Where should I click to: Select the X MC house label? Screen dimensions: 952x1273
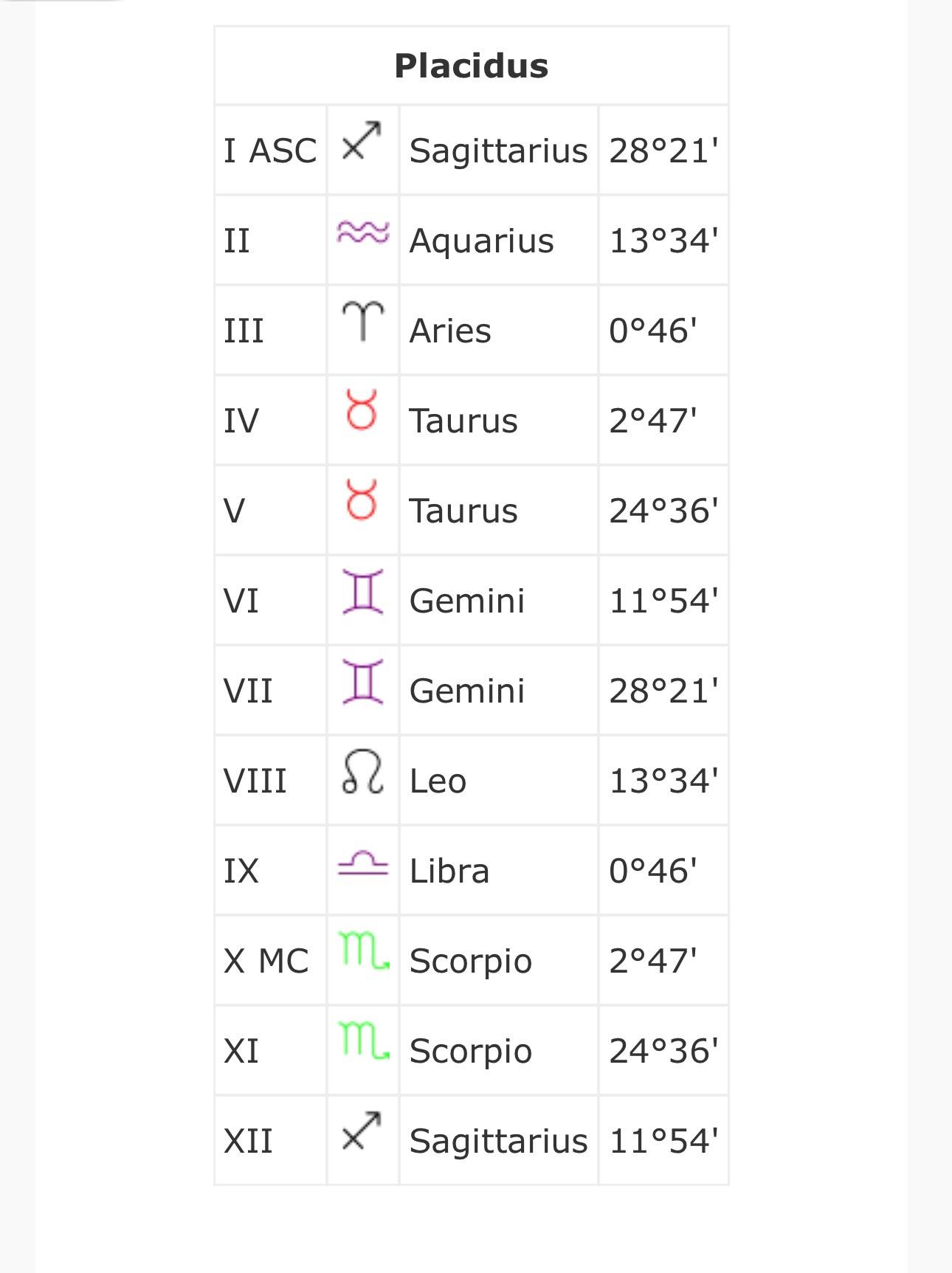(266, 961)
